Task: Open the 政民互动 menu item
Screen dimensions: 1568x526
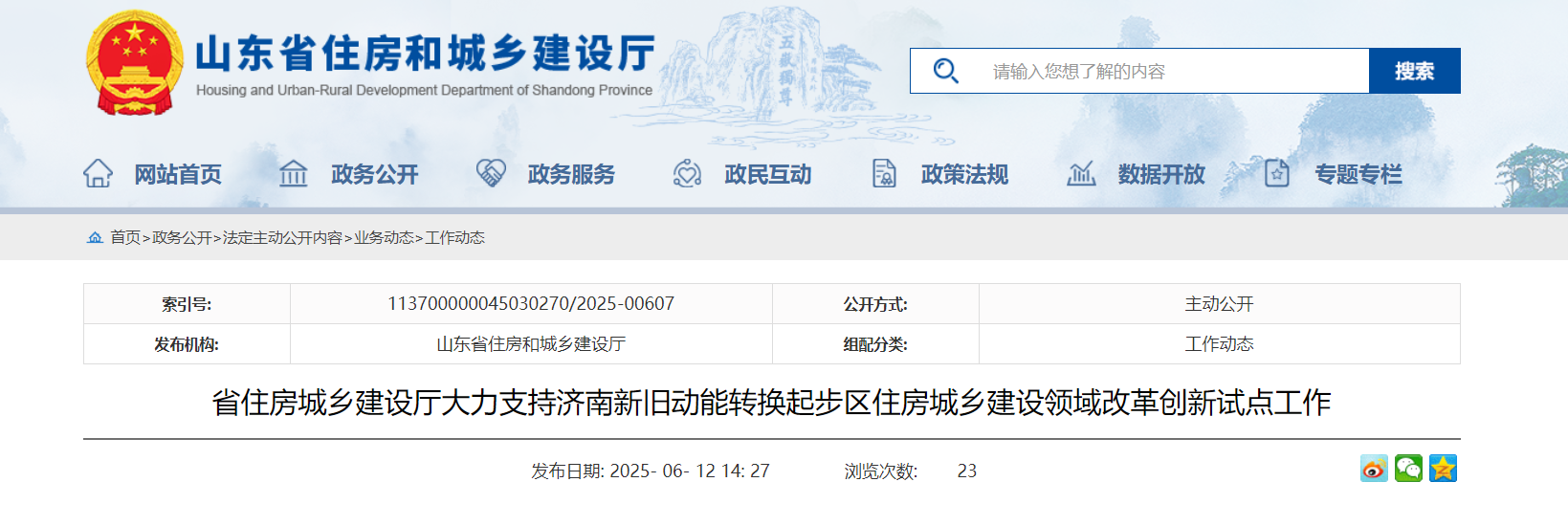Action: click(767, 174)
